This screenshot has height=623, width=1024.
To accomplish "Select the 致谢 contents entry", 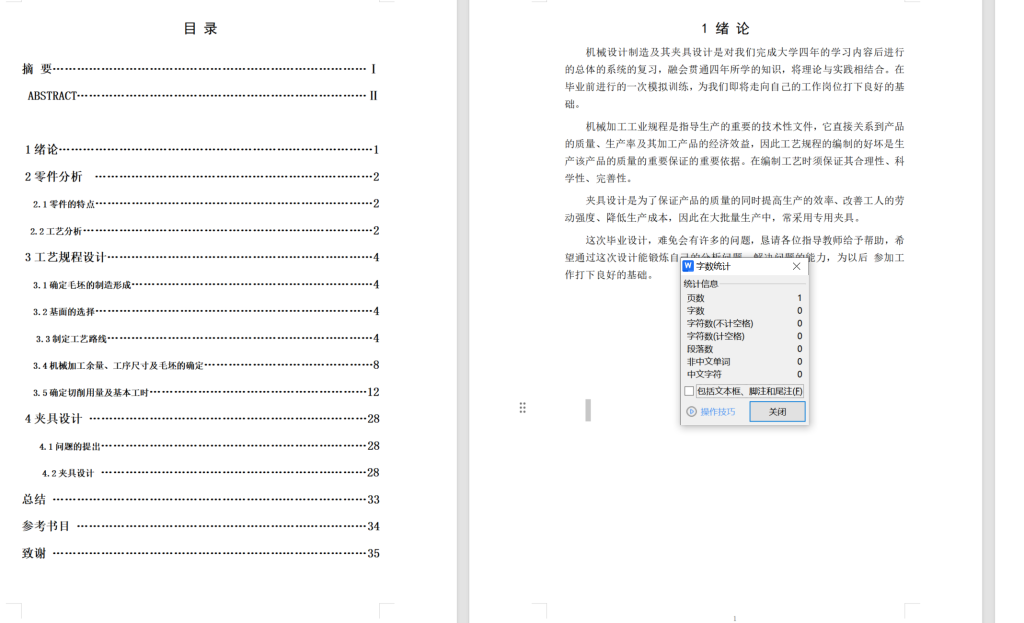I will 34,553.
